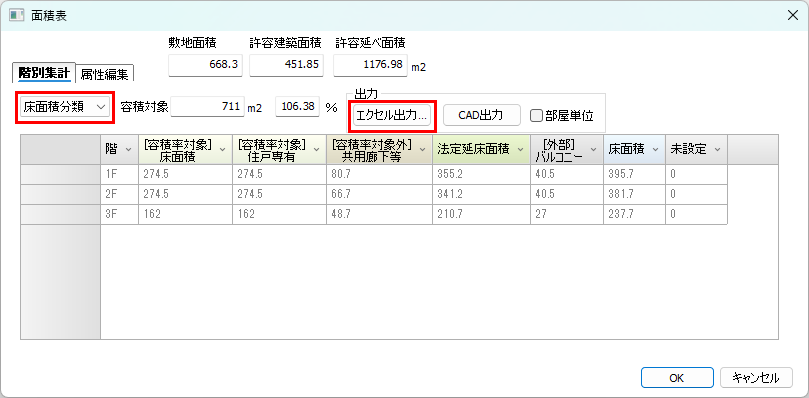Select the 2F row floor cell
The height and width of the screenshot is (398, 809).
tap(119, 195)
